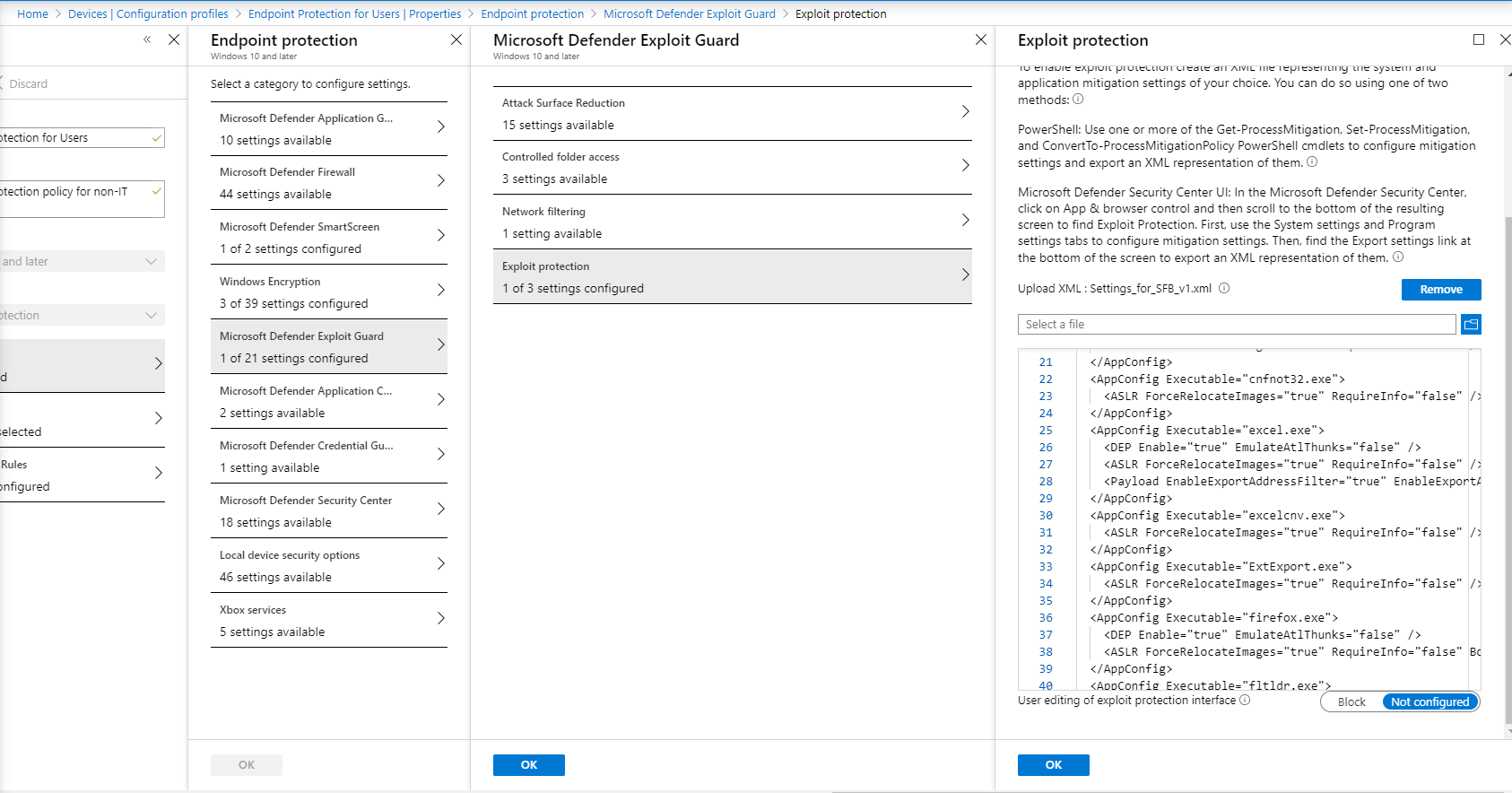1512x793 pixels.
Task: Open Network filtering settings
Action: [x=733, y=222]
